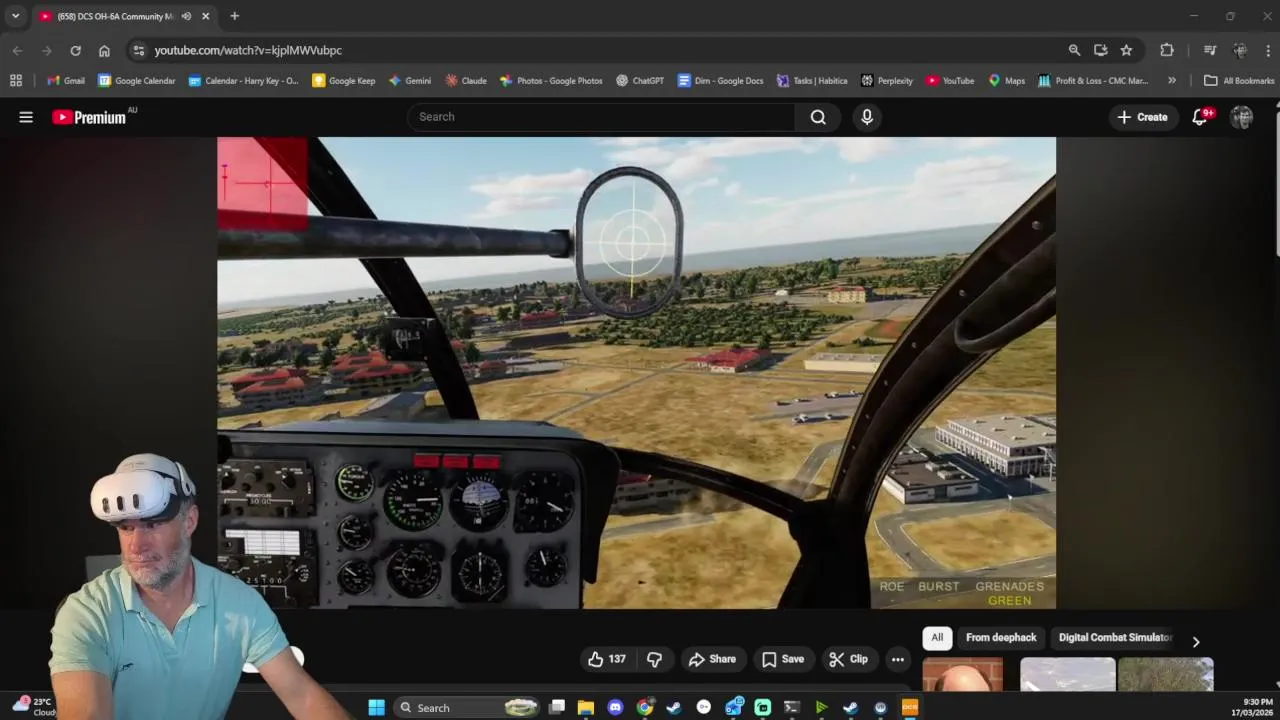Open the Chrome extensions puzzle icon
Viewport: 1280px width, 720px height.
1167,50
